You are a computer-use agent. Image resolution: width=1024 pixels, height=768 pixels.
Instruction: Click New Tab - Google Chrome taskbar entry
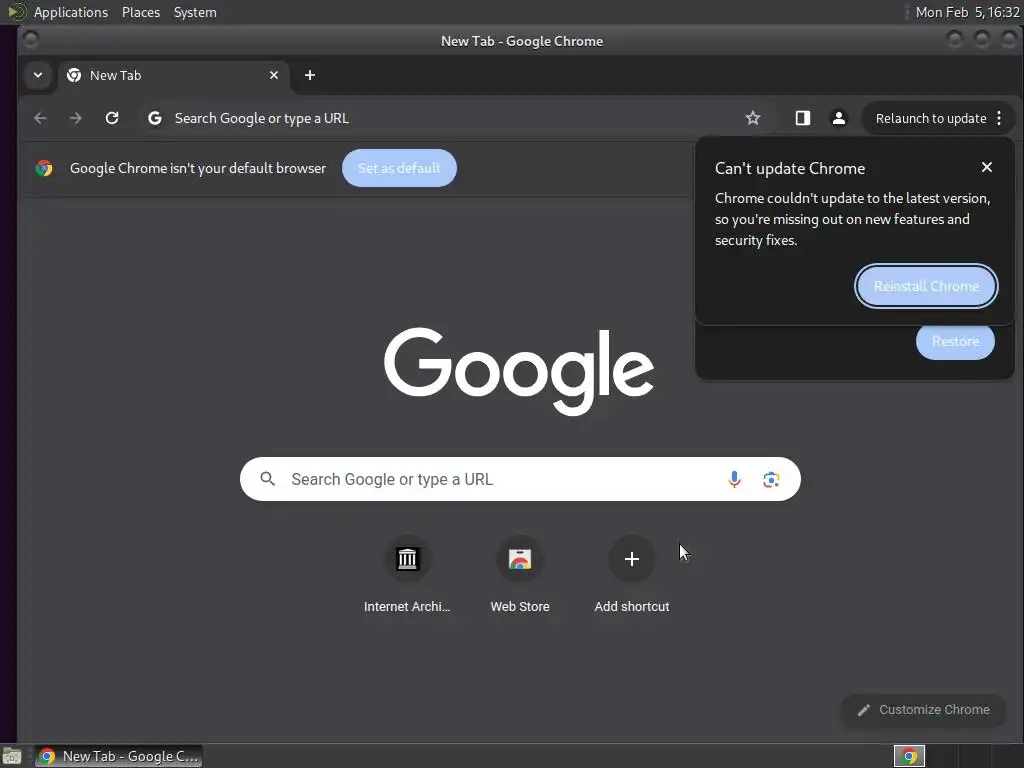point(118,756)
